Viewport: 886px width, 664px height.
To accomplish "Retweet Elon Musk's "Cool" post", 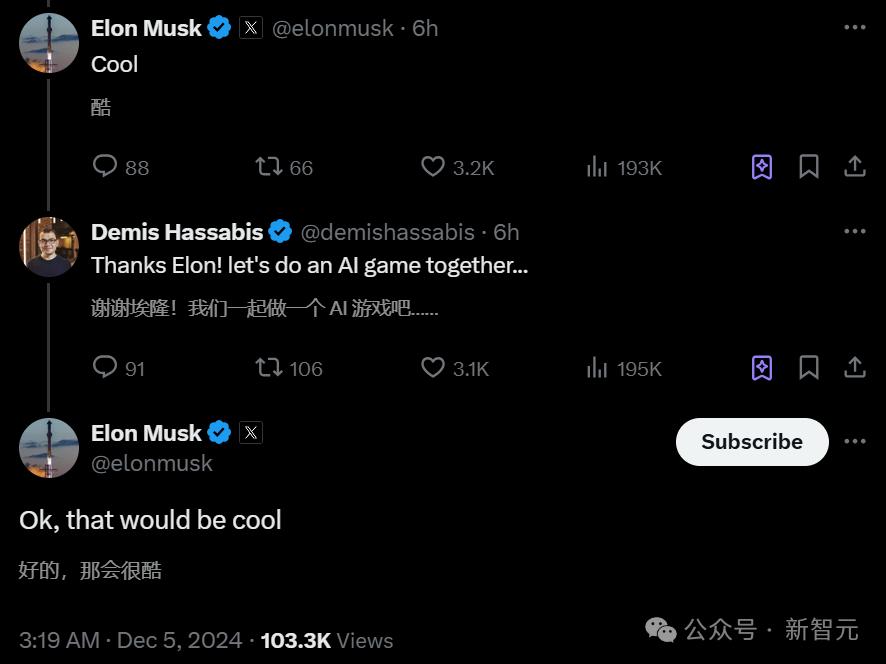I will click(x=270, y=166).
